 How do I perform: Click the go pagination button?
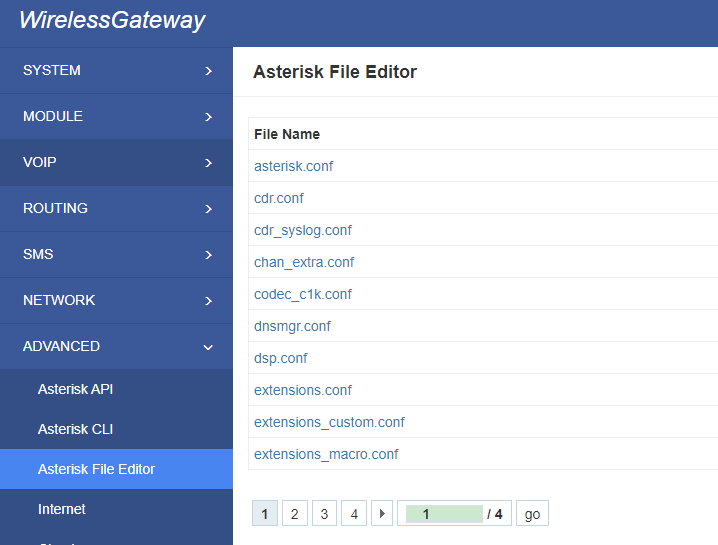[x=532, y=513]
